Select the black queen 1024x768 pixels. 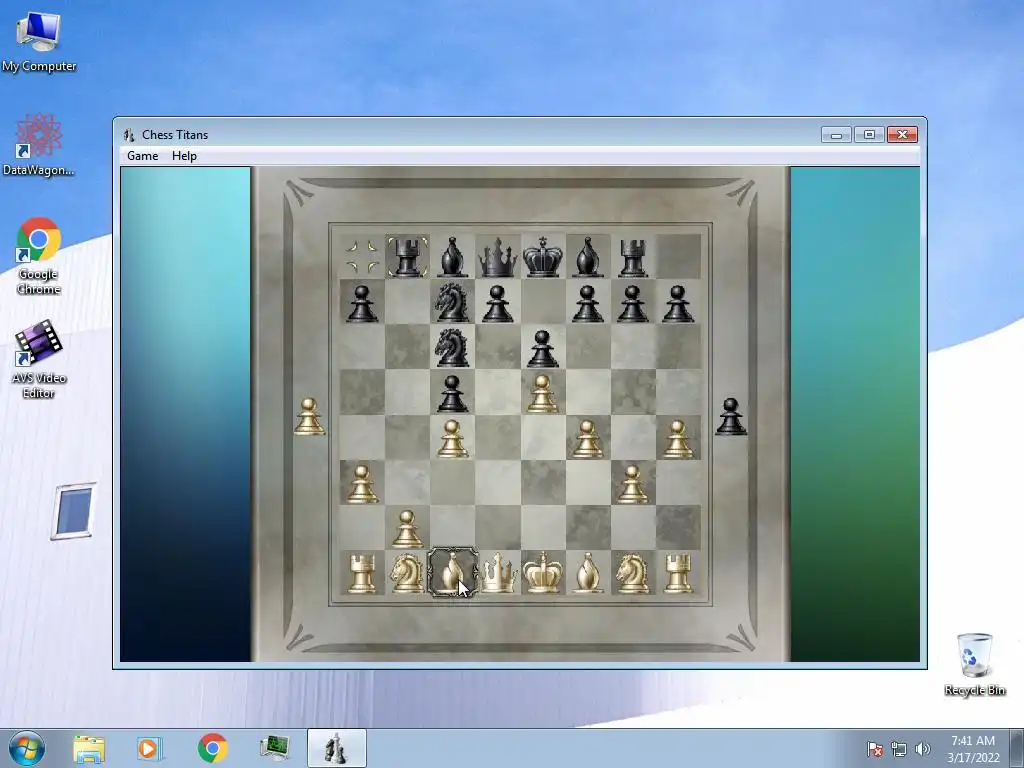pyautogui.click(x=498, y=257)
